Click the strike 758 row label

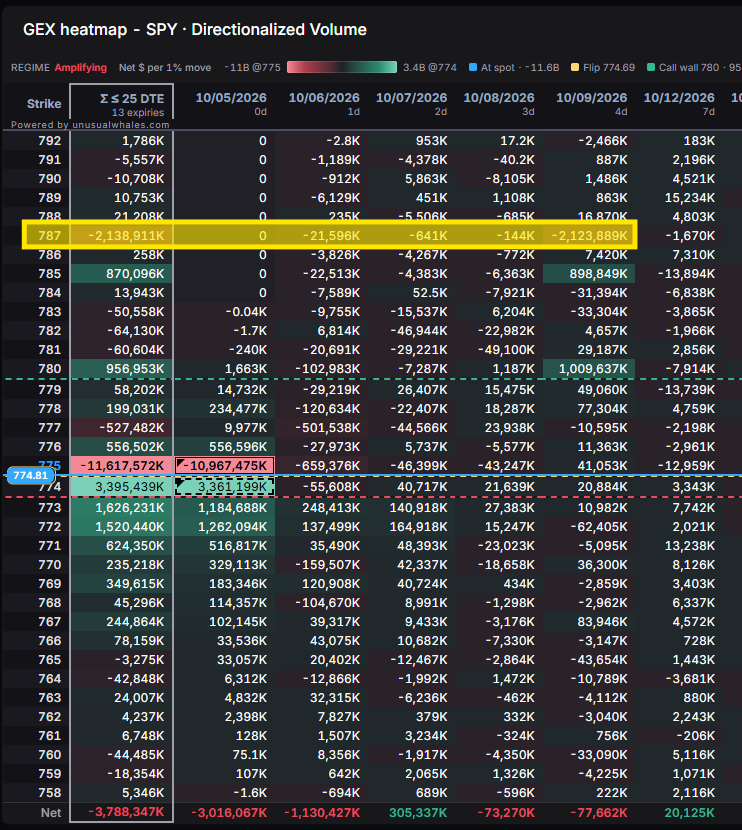point(49,793)
